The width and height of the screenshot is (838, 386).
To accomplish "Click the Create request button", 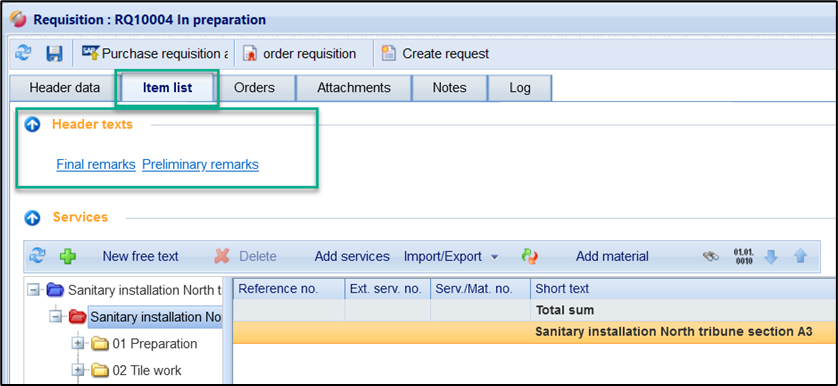I will (x=435, y=53).
